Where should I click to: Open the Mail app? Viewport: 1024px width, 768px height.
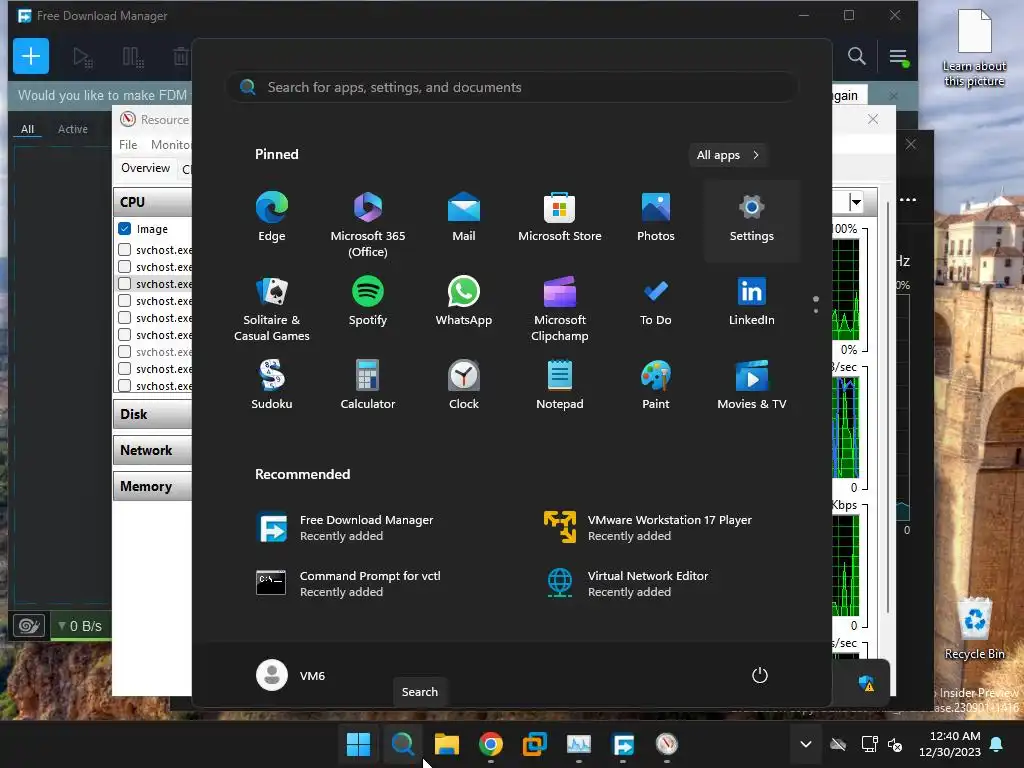[464, 217]
